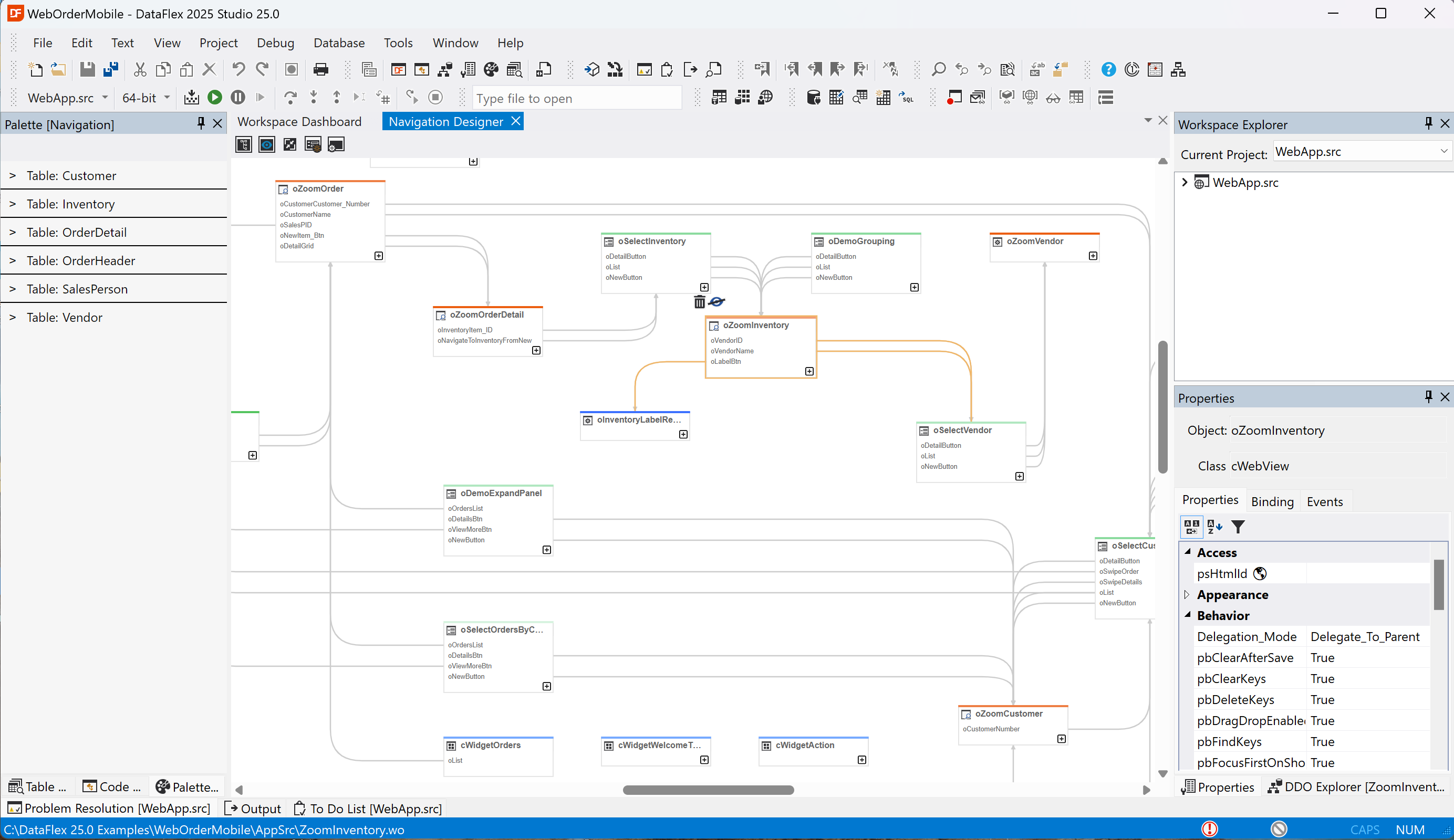The height and width of the screenshot is (840, 1454).
Task: Click the Toggle Bookmark toolbar icon
Action: [762, 70]
